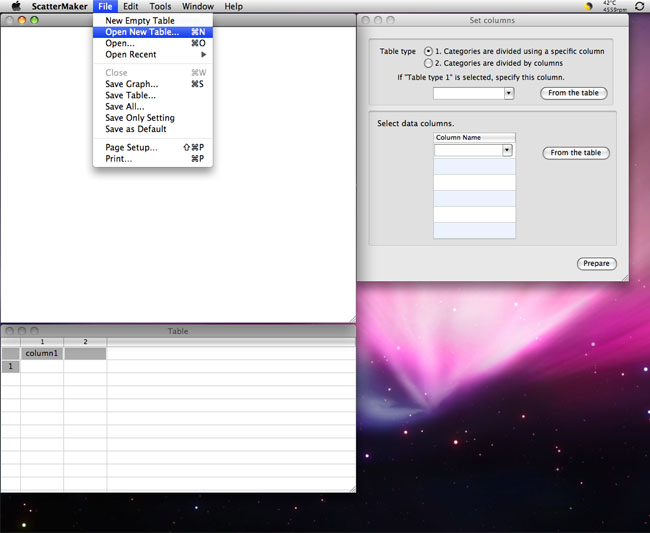Close the Table window
This screenshot has width=650, height=533.
[10, 331]
